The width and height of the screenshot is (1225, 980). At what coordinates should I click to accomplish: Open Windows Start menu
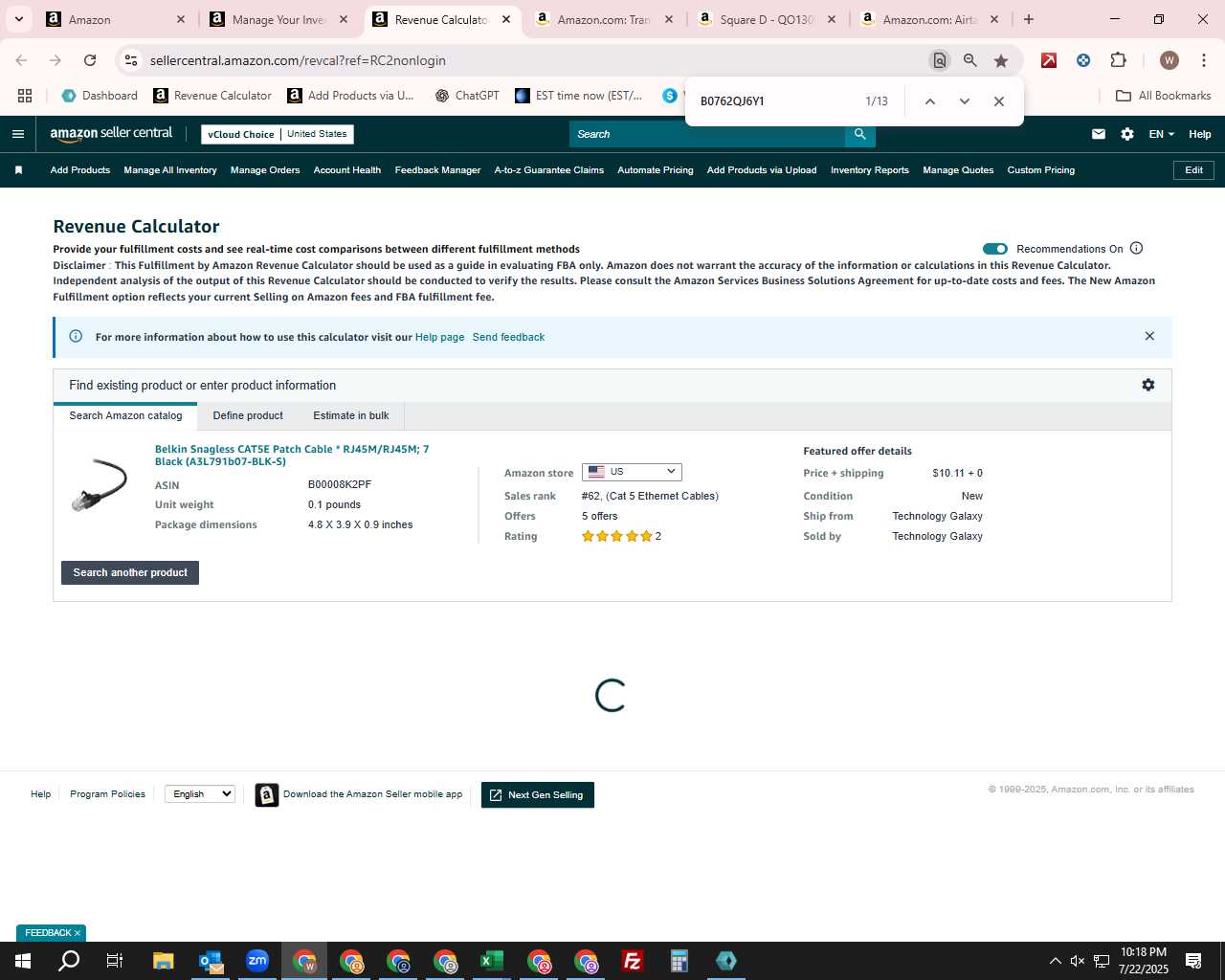point(23,961)
